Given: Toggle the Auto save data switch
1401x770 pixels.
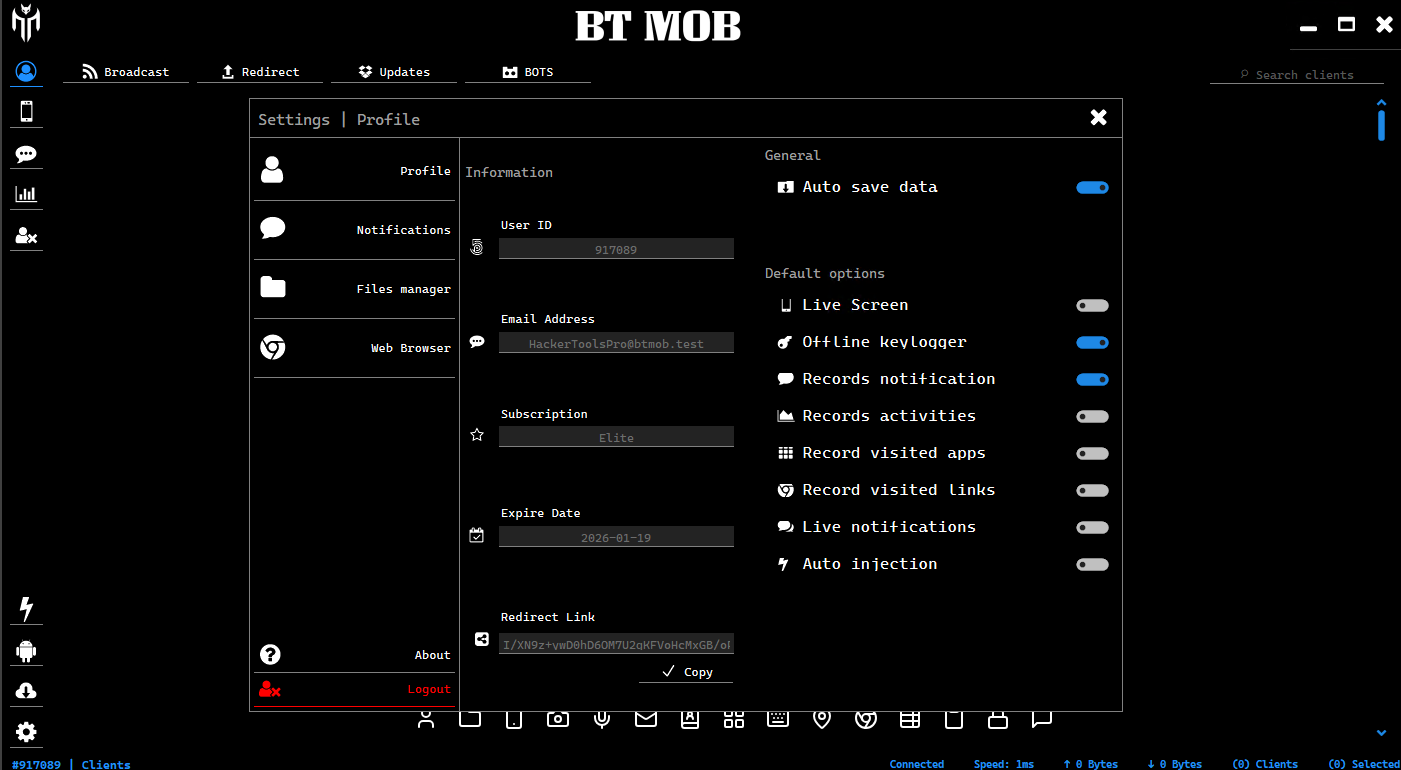Looking at the screenshot, I should tap(1092, 187).
